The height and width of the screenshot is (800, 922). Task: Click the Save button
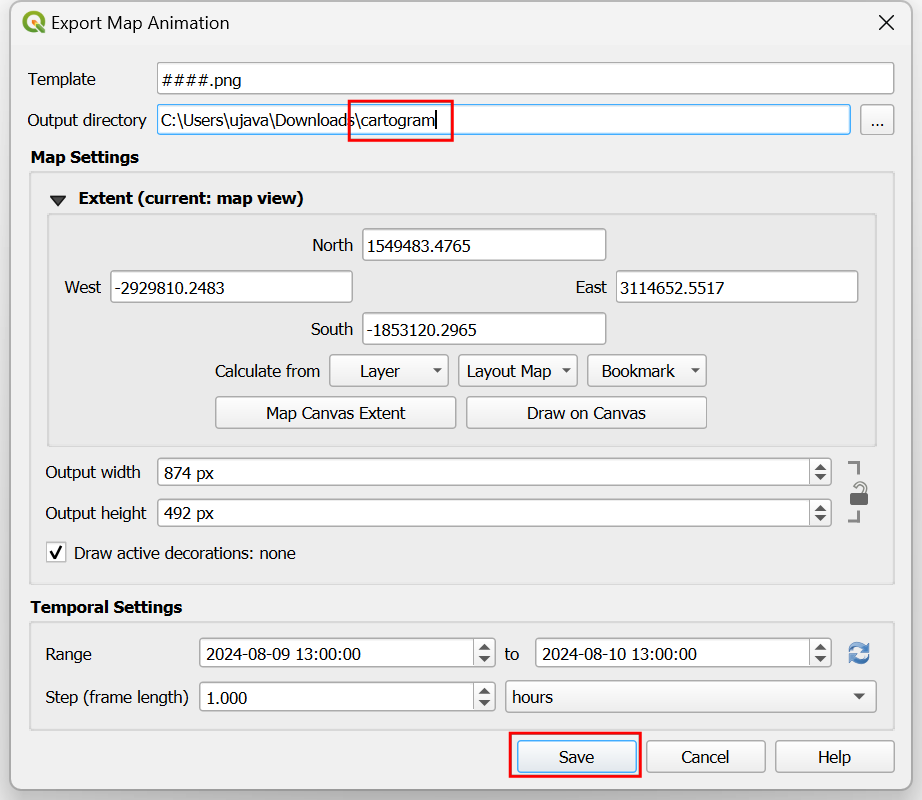click(576, 757)
